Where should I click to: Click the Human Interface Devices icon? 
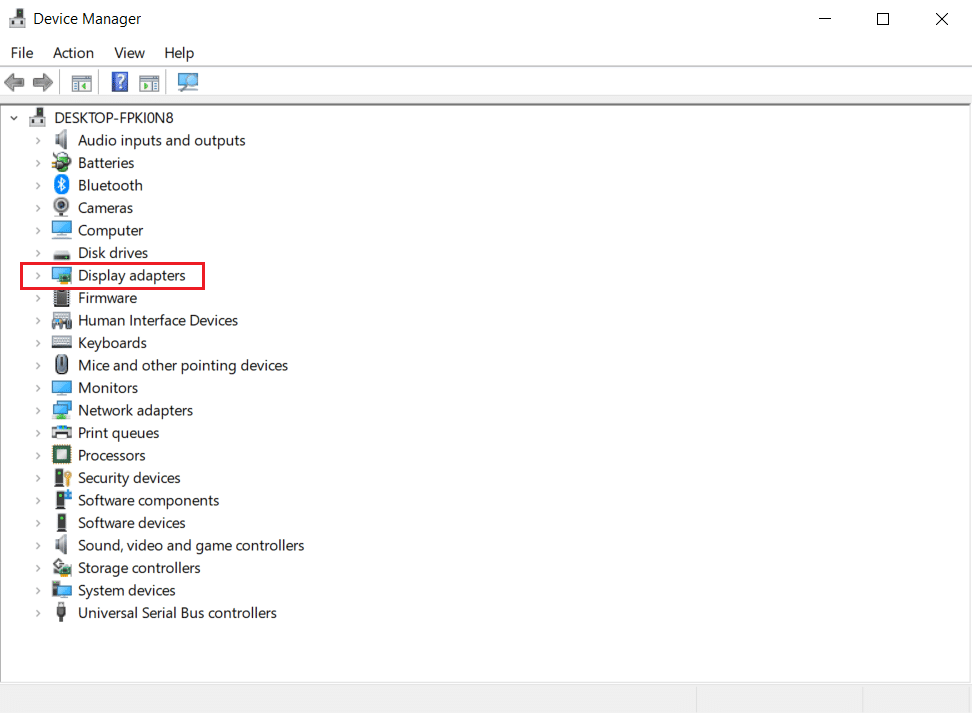(x=61, y=321)
